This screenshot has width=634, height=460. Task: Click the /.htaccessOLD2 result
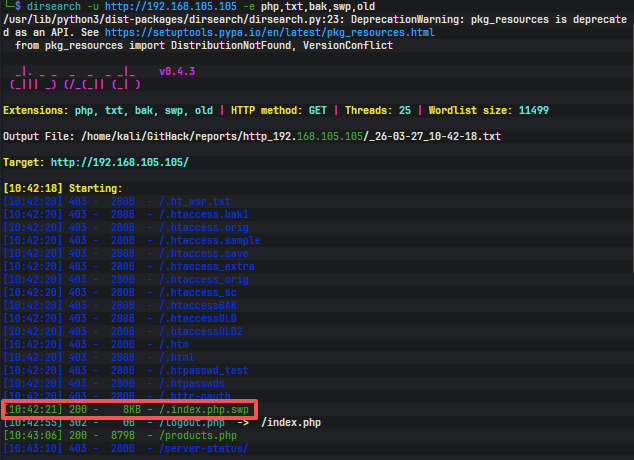(x=201, y=331)
